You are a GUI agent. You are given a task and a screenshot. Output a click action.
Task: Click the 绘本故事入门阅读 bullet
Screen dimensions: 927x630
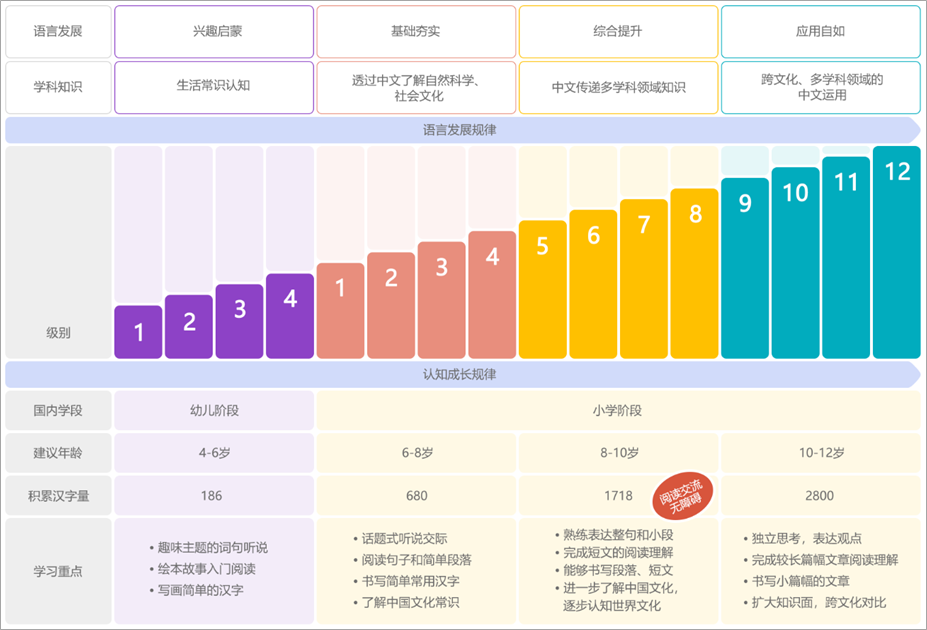tap(202, 569)
